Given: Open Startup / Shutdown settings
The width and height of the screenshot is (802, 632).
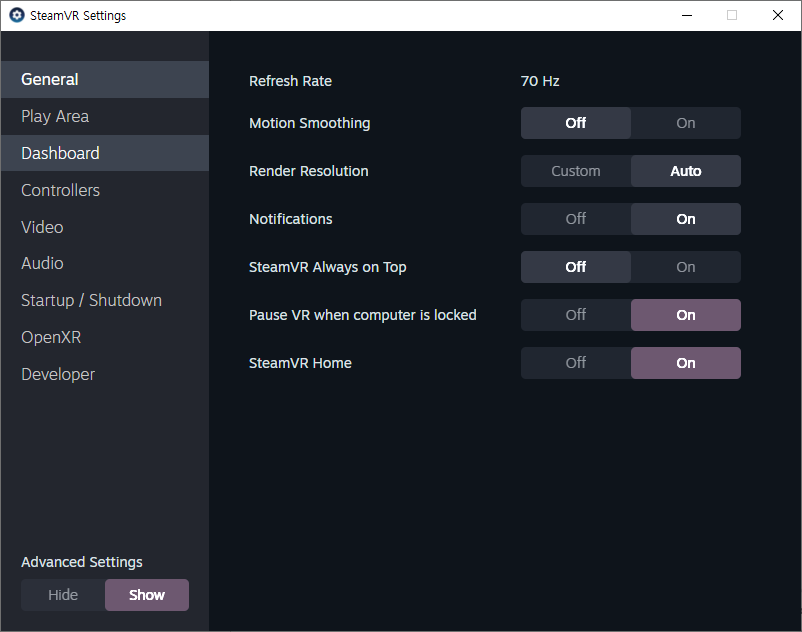Looking at the screenshot, I should point(91,300).
